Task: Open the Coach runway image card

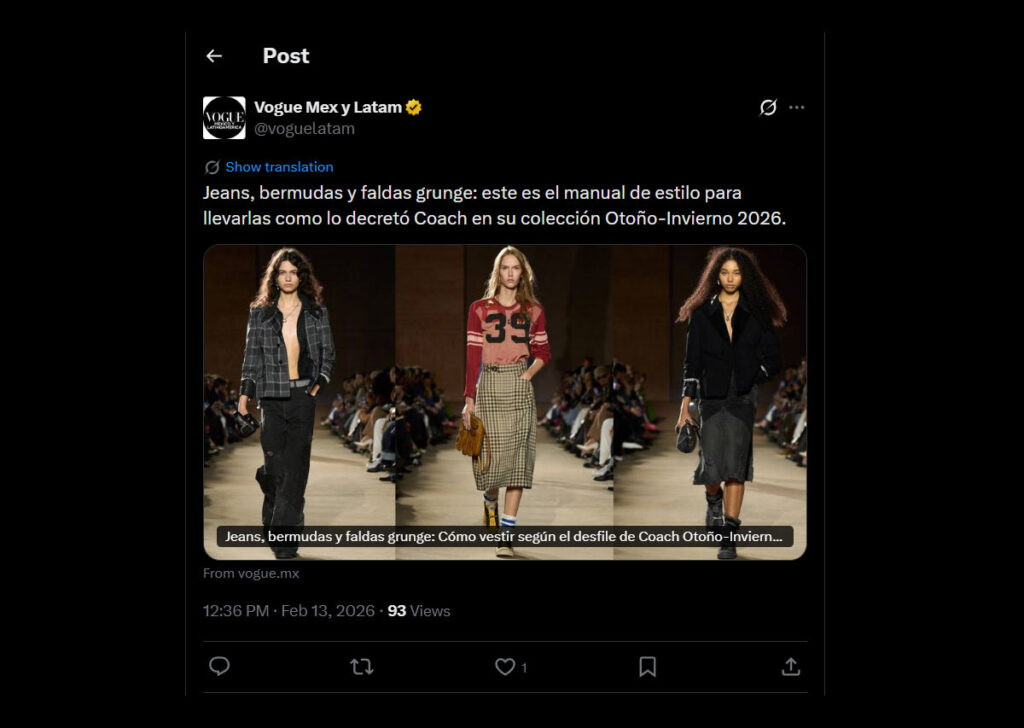Action: 505,390
